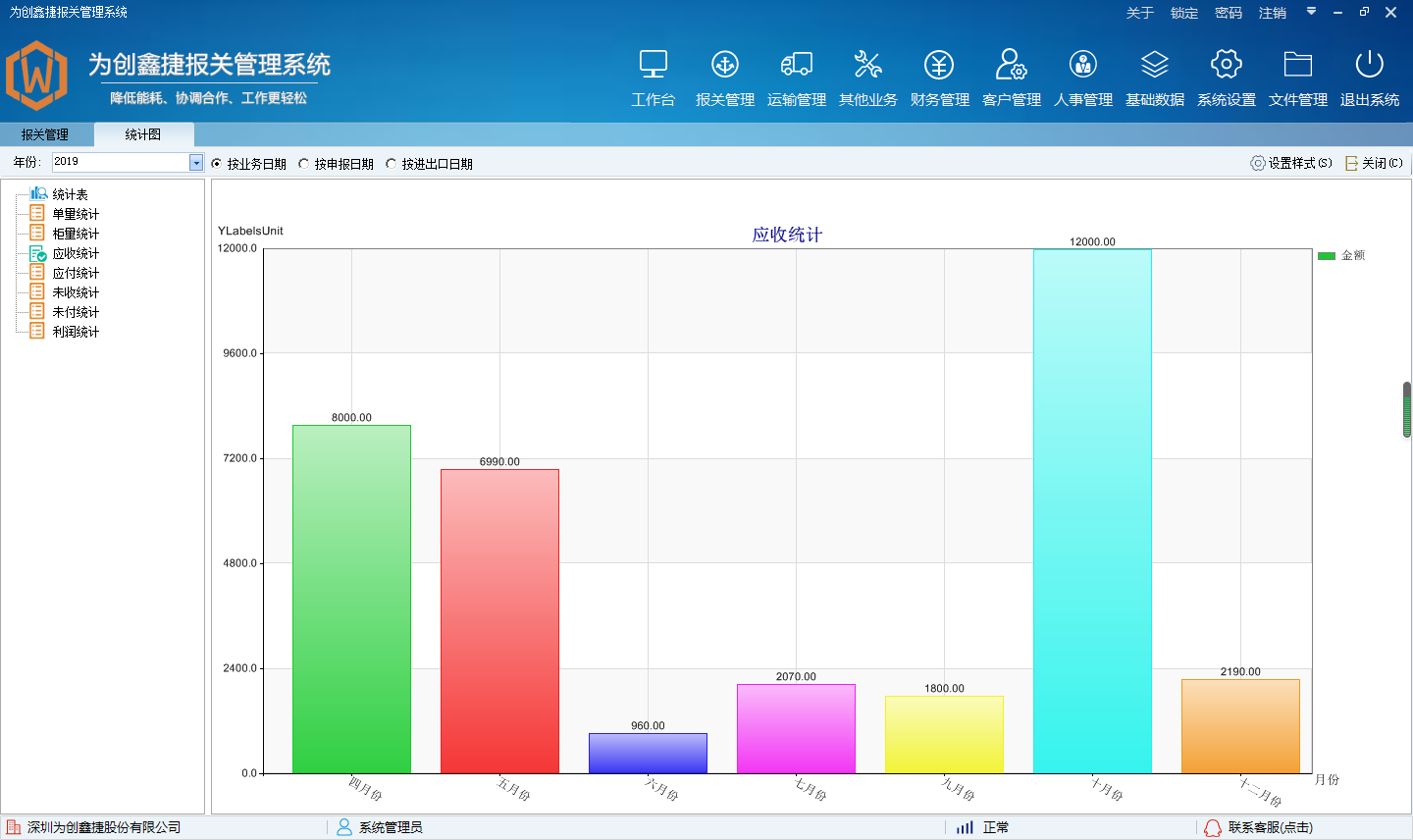This screenshot has width=1413, height=840.
Task: Click the 设置样式(S) style settings button
Action: (1290, 163)
